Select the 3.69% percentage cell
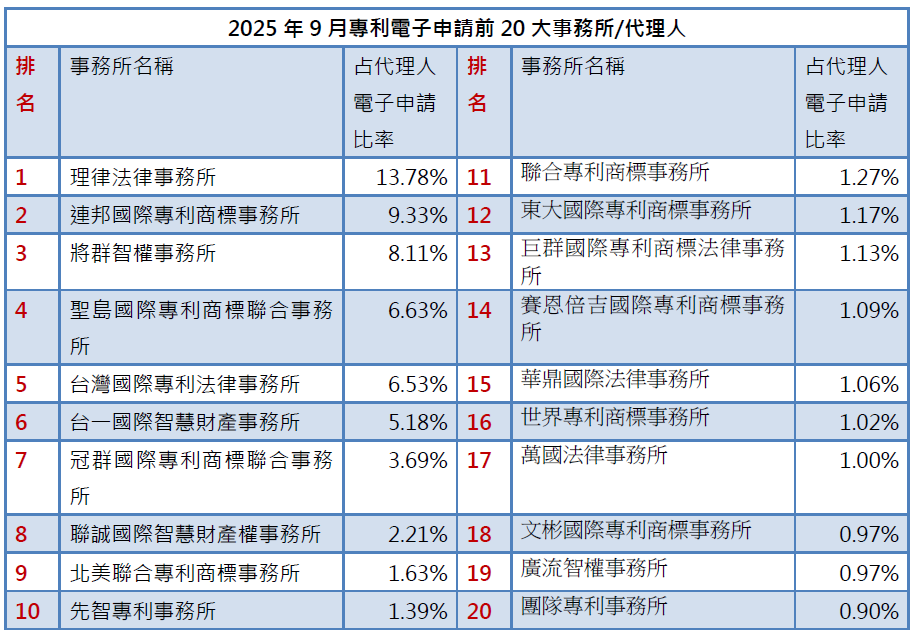This screenshot has width=918, height=633. coord(417,461)
